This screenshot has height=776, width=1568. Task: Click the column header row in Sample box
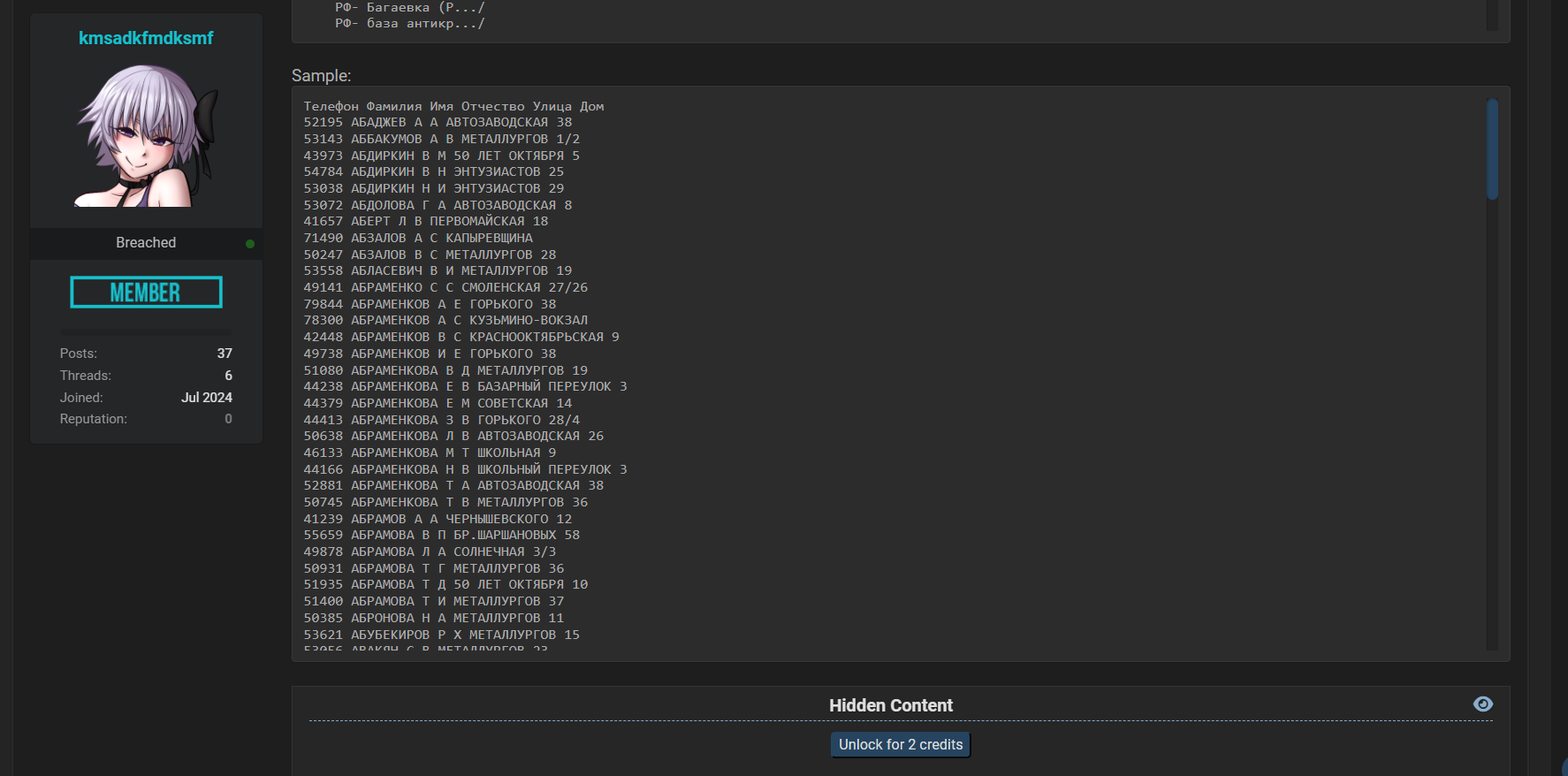453,107
